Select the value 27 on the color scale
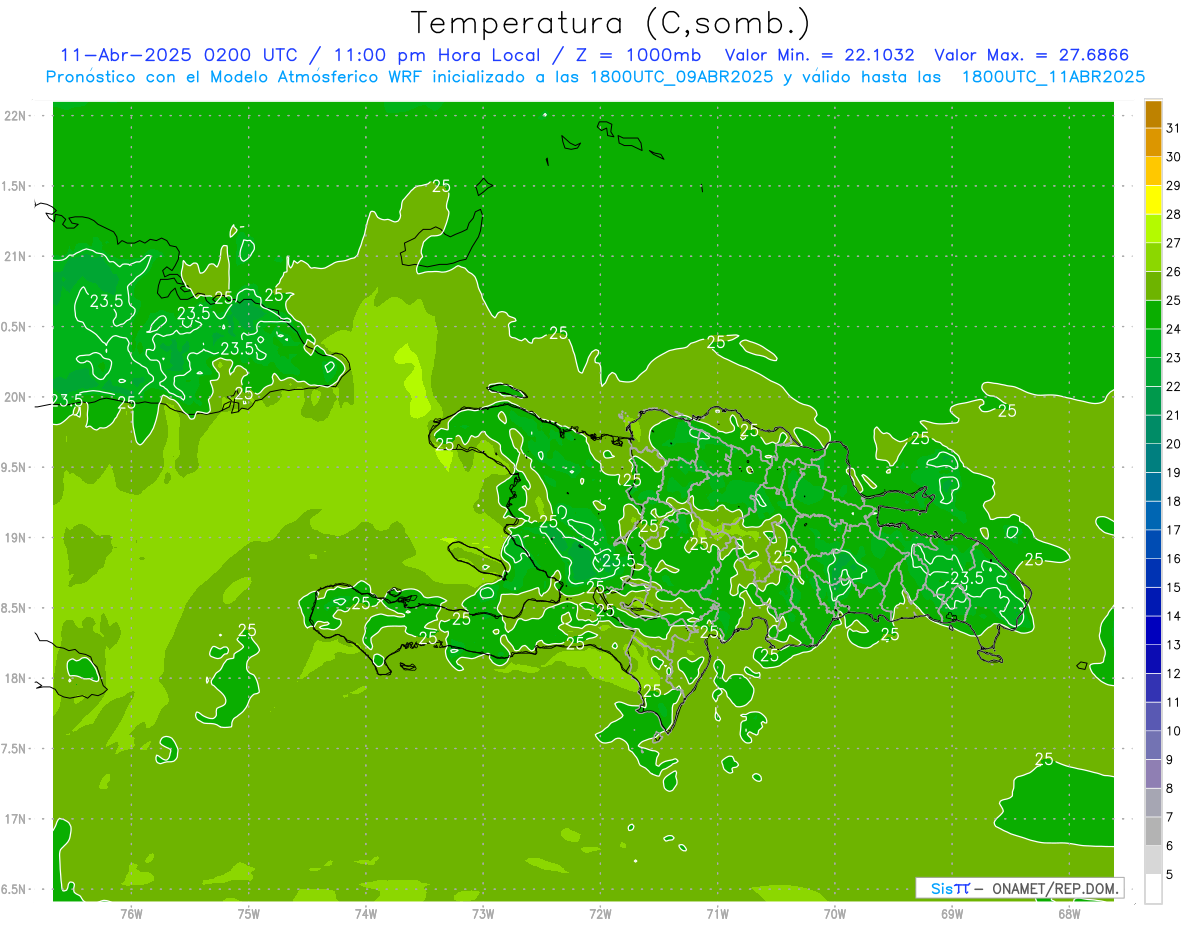 pos(1174,243)
